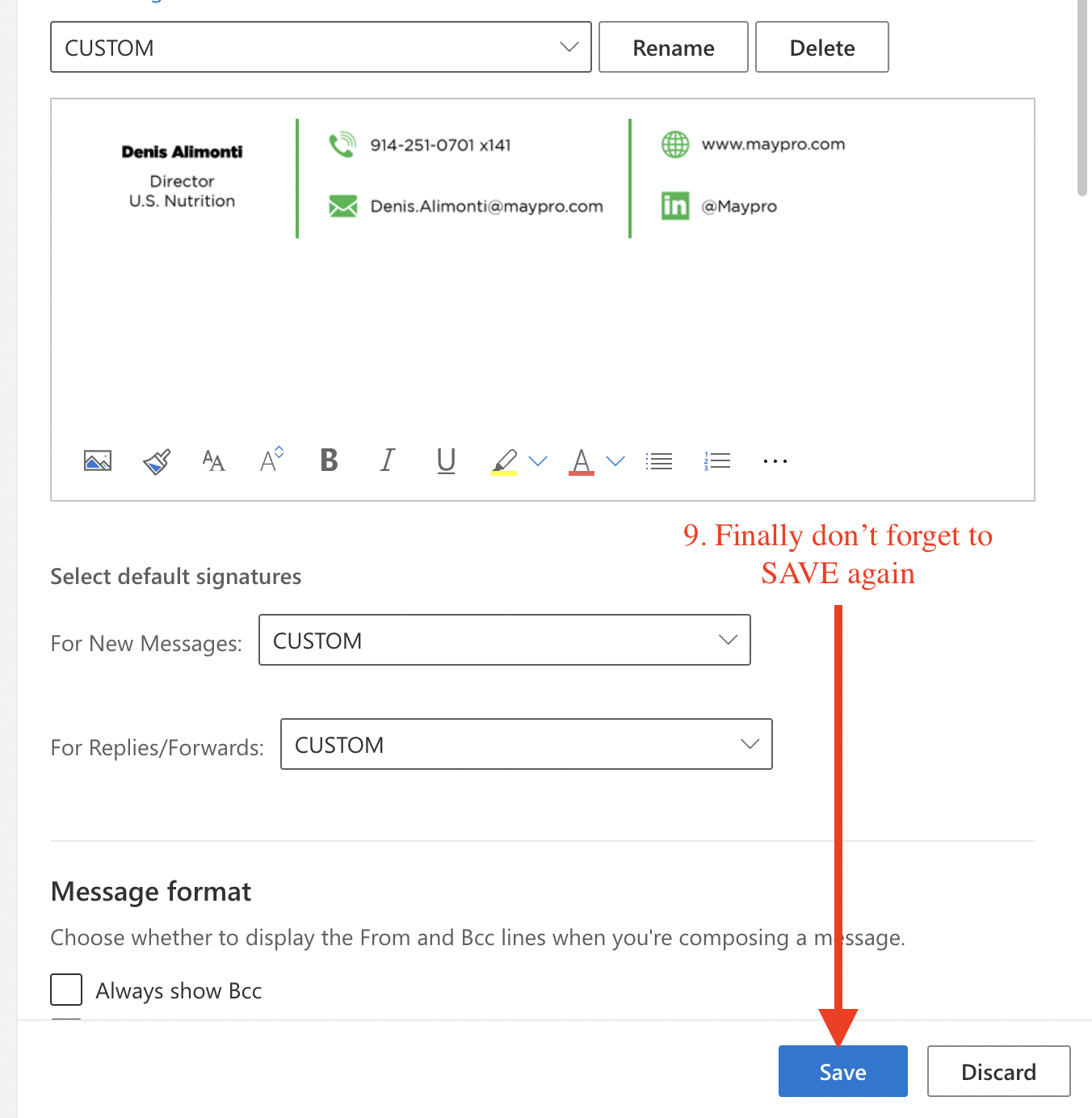Select the Format painter tool
The height and width of the screenshot is (1118, 1092).
(157, 461)
